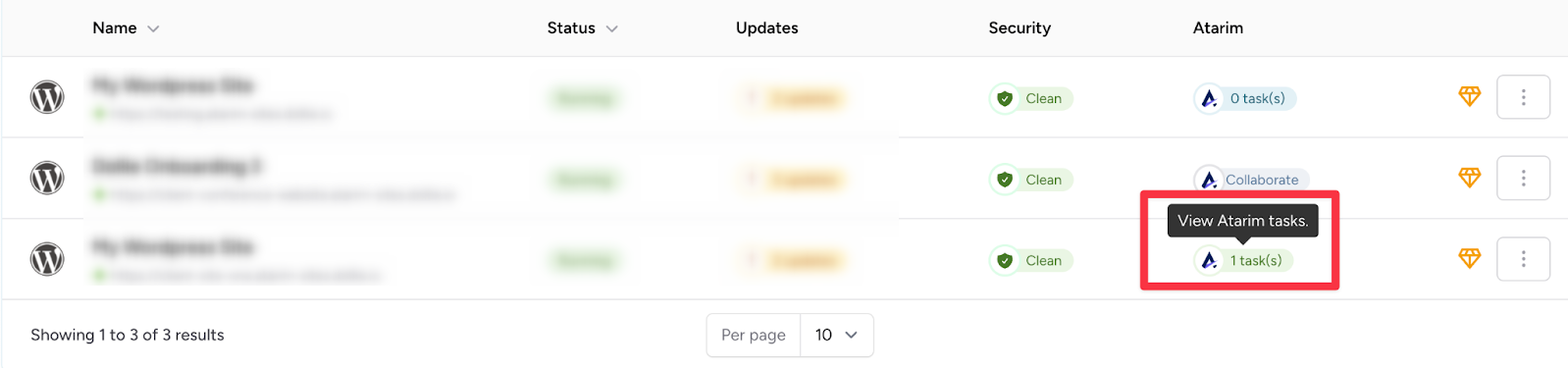The height and width of the screenshot is (368, 1568).
Task: Expand the Status column sort chevron
Action: (x=612, y=28)
